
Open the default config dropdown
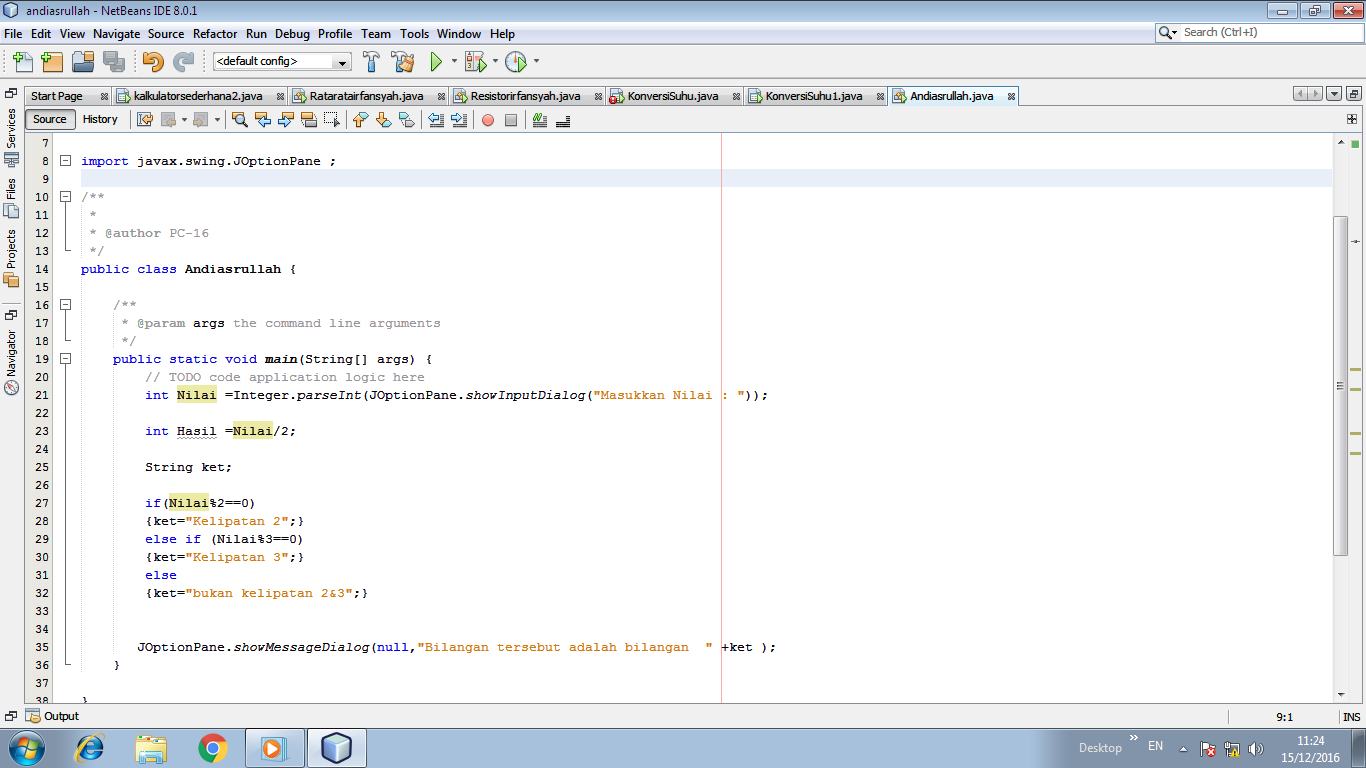(x=282, y=62)
